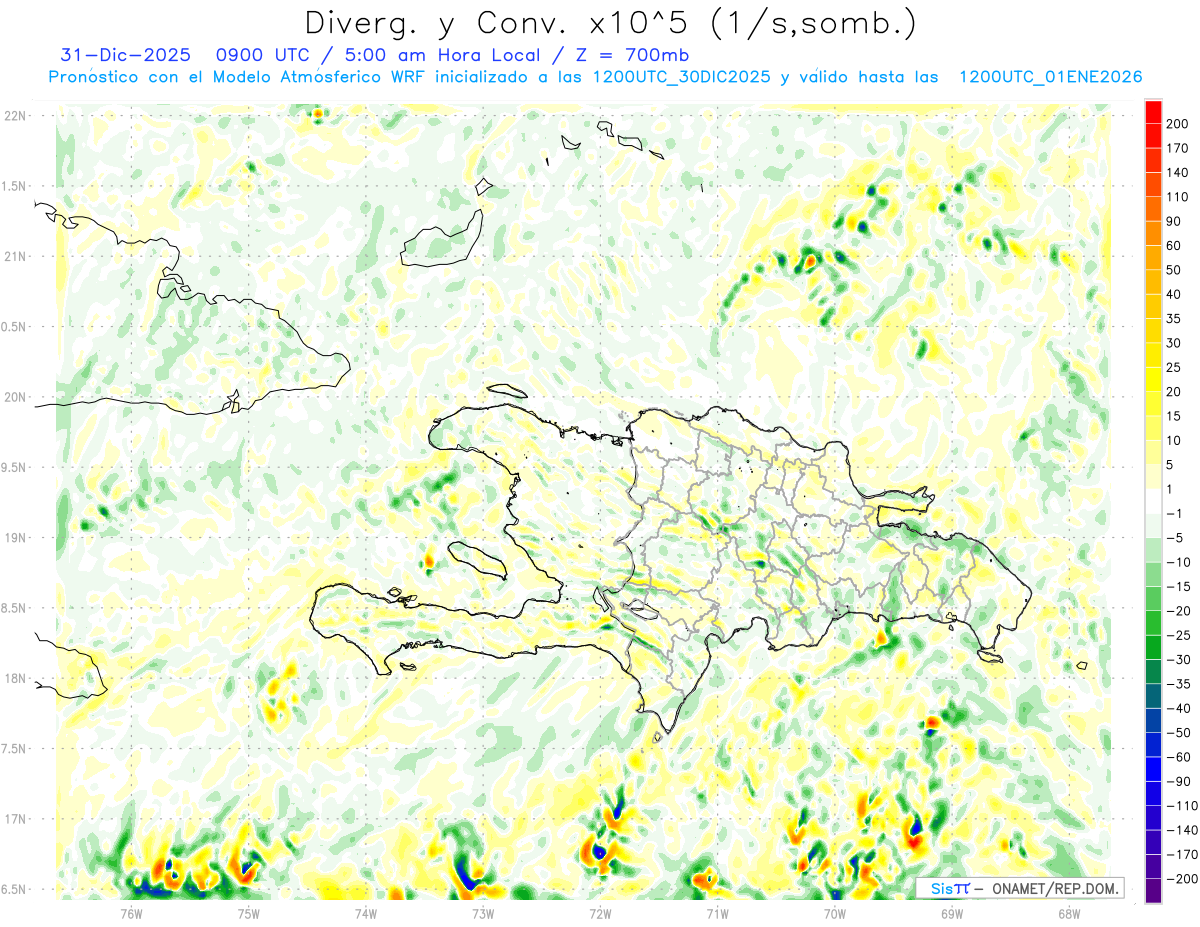Pick the blue swatch between -90 and -60
This screenshot has height=927, width=1200.
[x=1153, y=769]
